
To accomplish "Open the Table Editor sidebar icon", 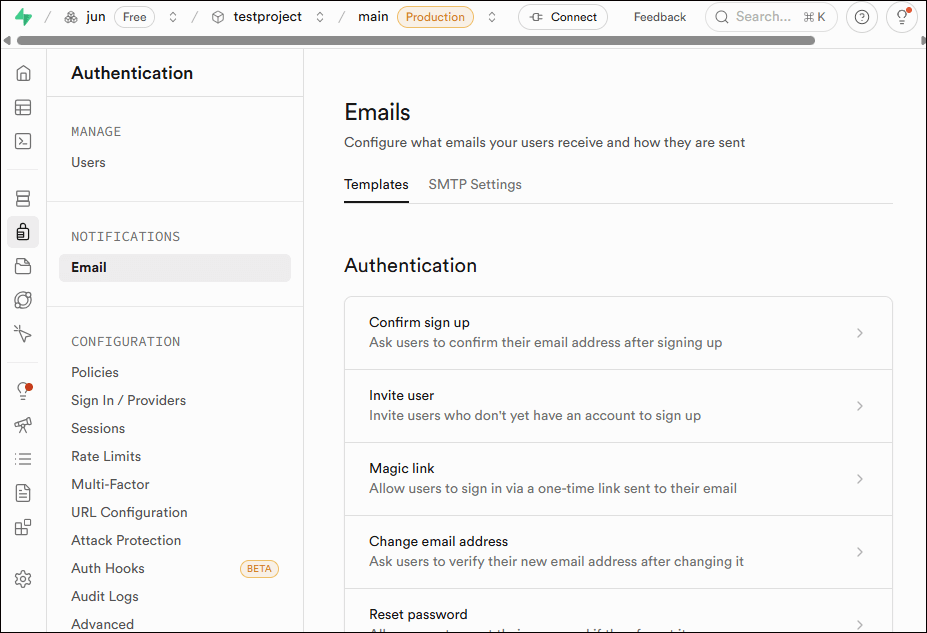I will tap(23, 107).
